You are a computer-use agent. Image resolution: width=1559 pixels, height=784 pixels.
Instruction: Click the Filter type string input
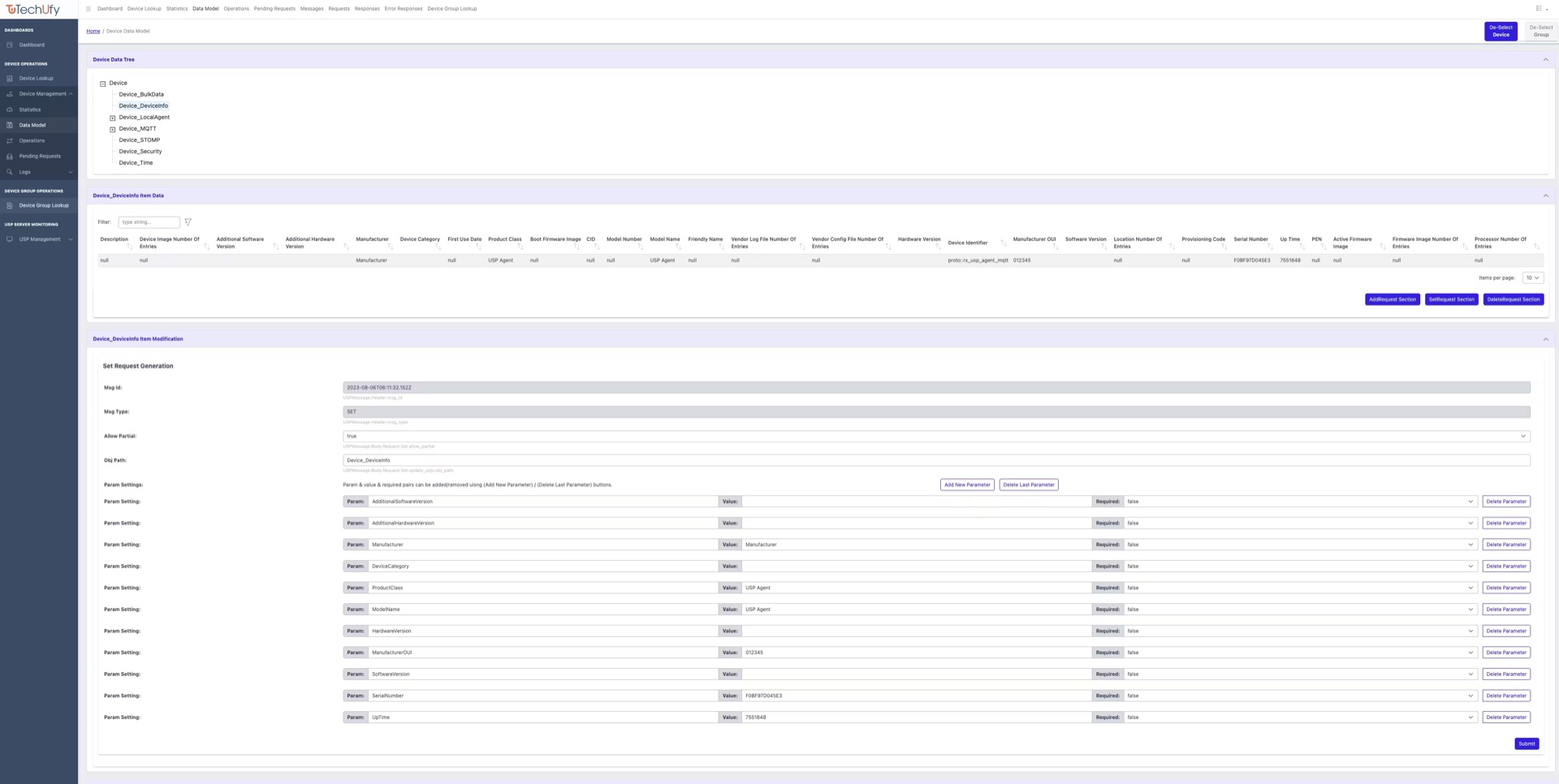pos(149,222)
